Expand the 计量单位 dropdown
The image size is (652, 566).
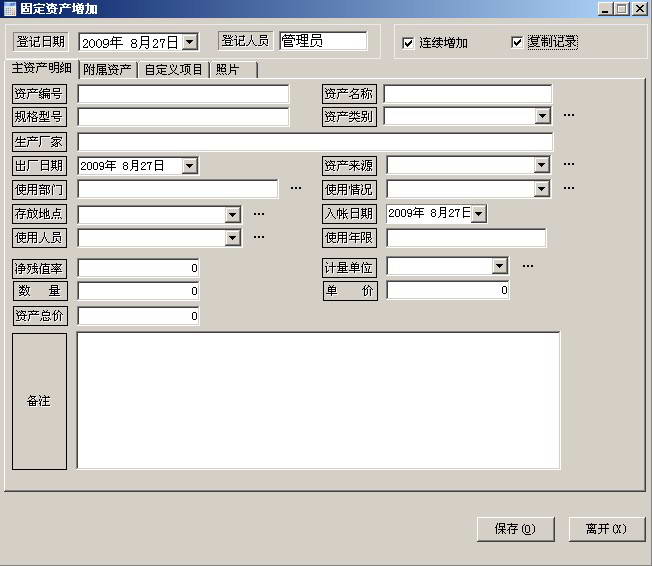(x=500, y=266)
